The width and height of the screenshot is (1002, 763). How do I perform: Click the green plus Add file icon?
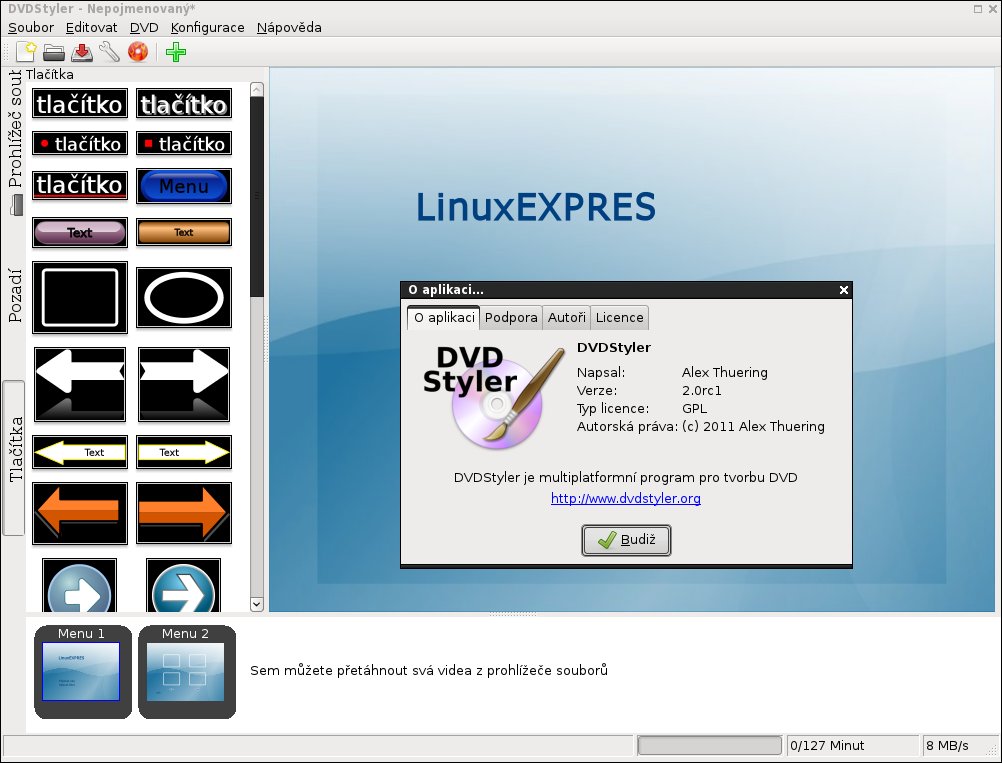(176, 52)
